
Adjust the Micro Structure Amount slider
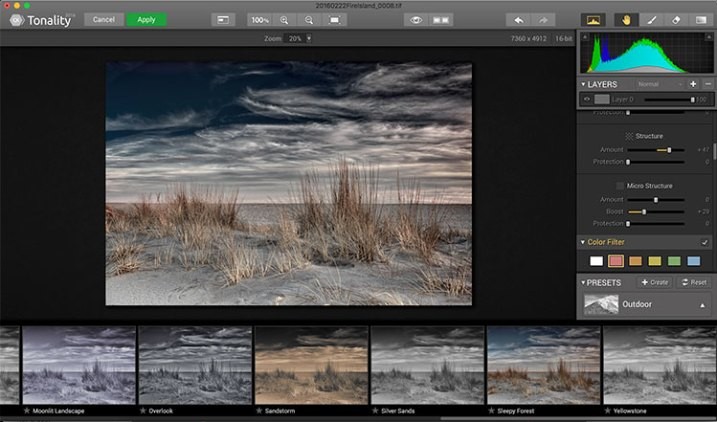click(656, 200)
